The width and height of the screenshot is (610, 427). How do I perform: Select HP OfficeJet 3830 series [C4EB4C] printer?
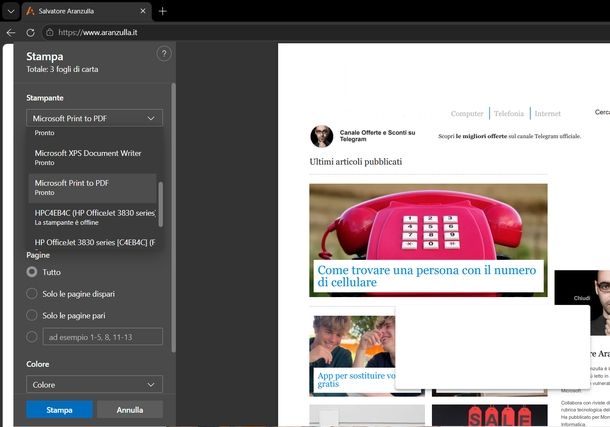point(93,242)
